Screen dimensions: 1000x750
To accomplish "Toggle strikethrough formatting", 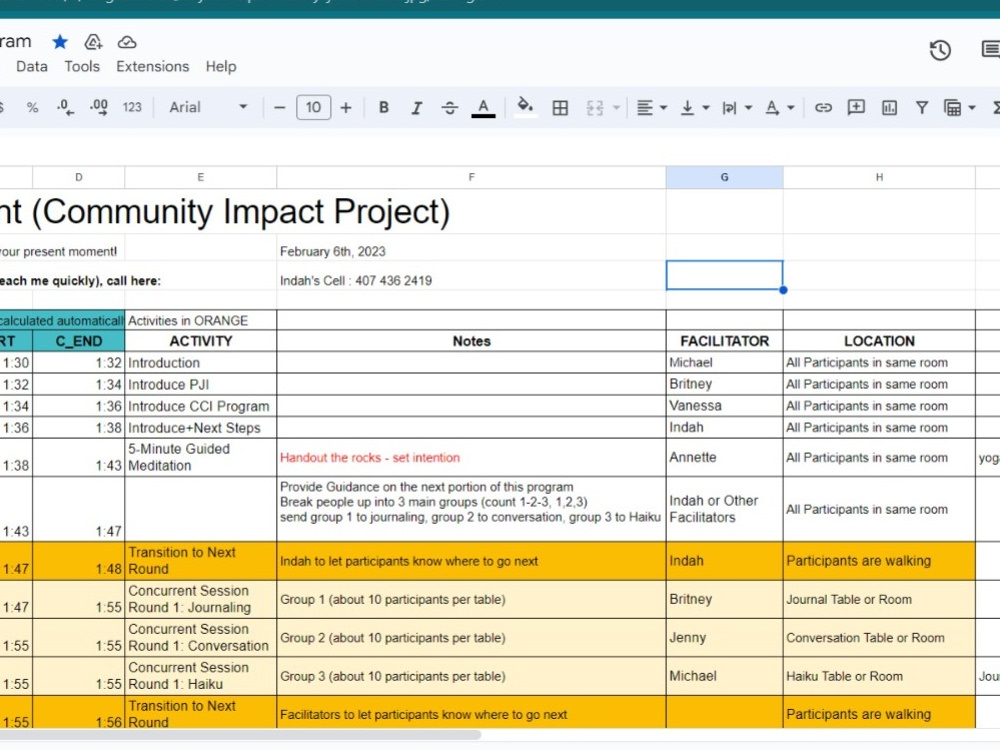I will (450, 108).
